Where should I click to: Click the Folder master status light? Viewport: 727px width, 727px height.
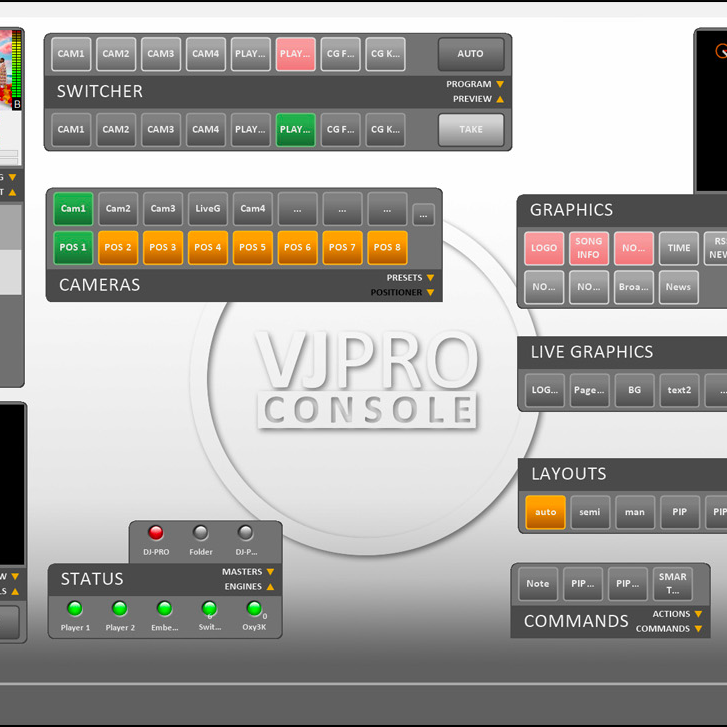tap(200, 533)
